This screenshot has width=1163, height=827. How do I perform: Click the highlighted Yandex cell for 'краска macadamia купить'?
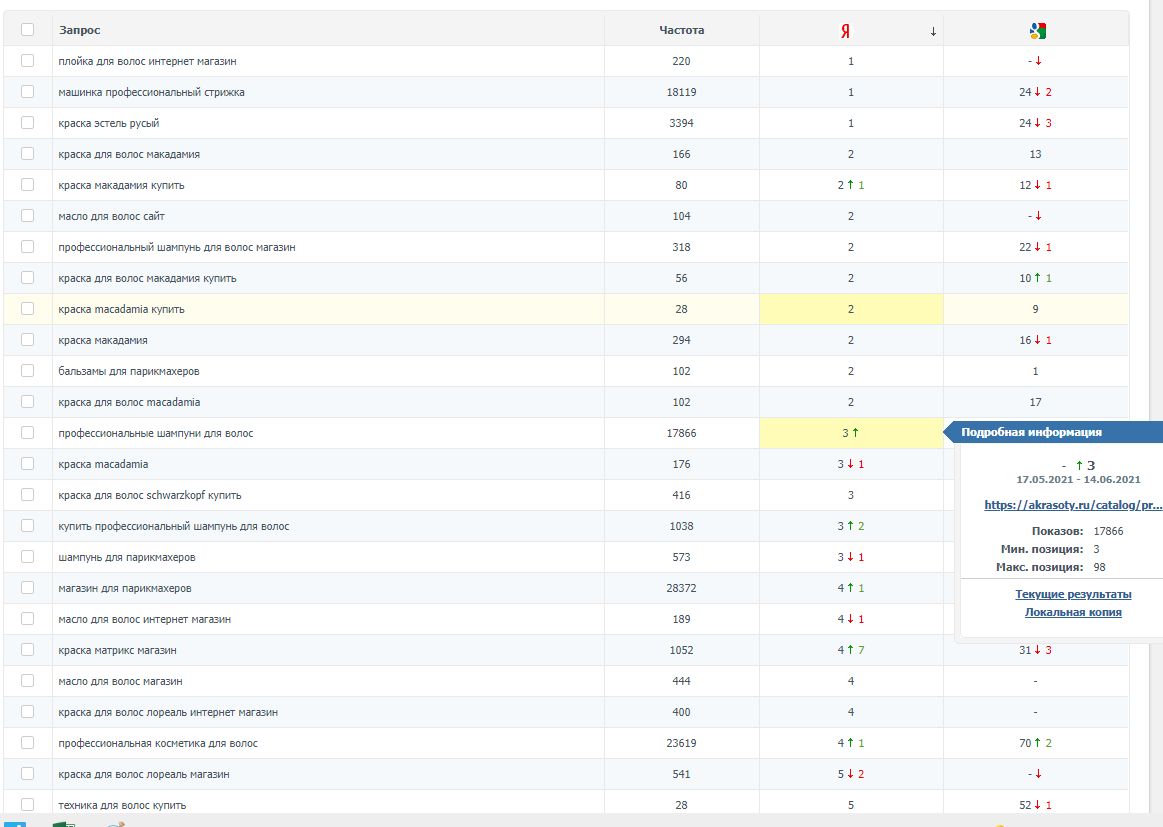(851, 309)
